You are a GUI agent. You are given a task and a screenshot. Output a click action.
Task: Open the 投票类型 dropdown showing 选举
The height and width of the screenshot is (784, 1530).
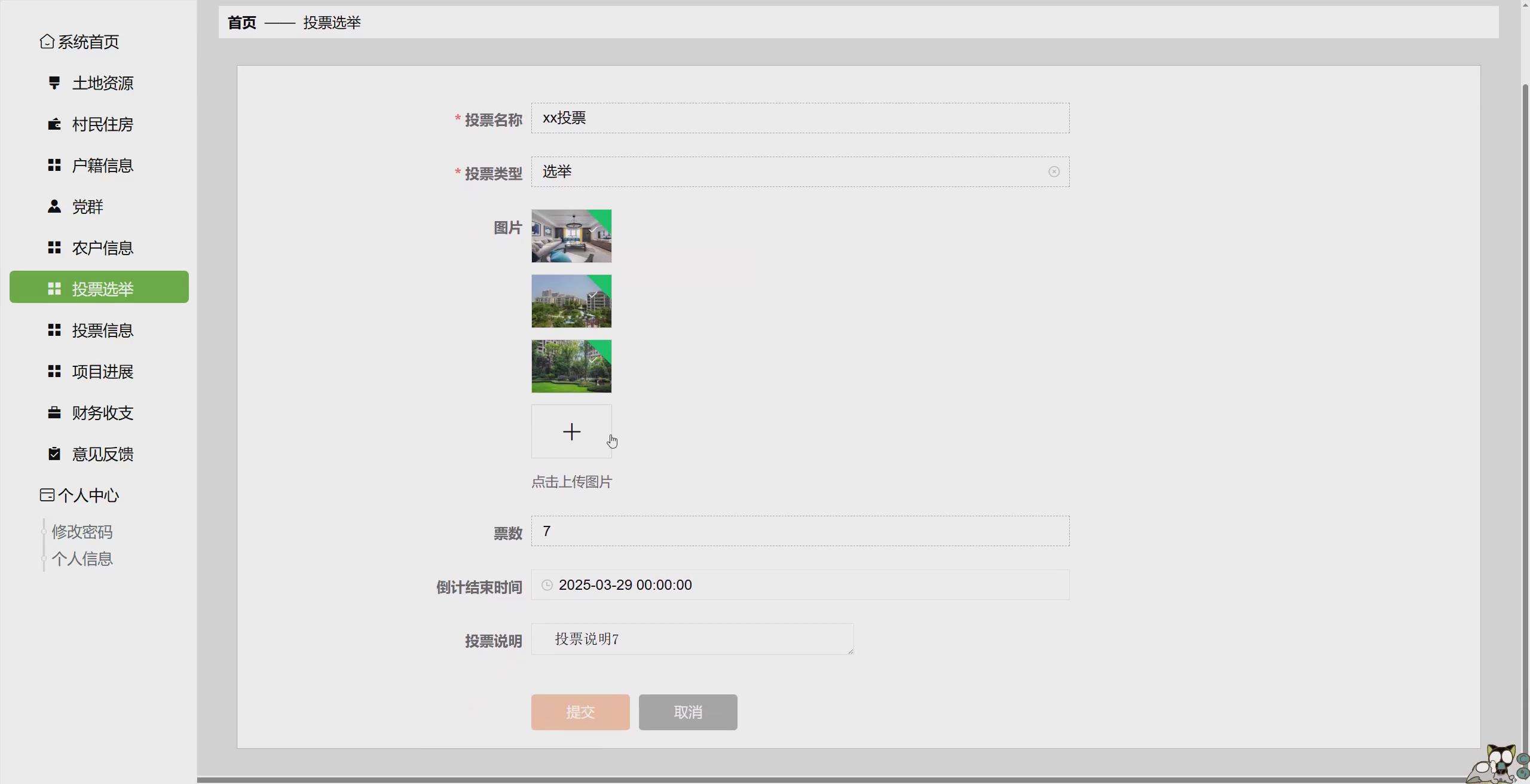[x=777, y=171]
